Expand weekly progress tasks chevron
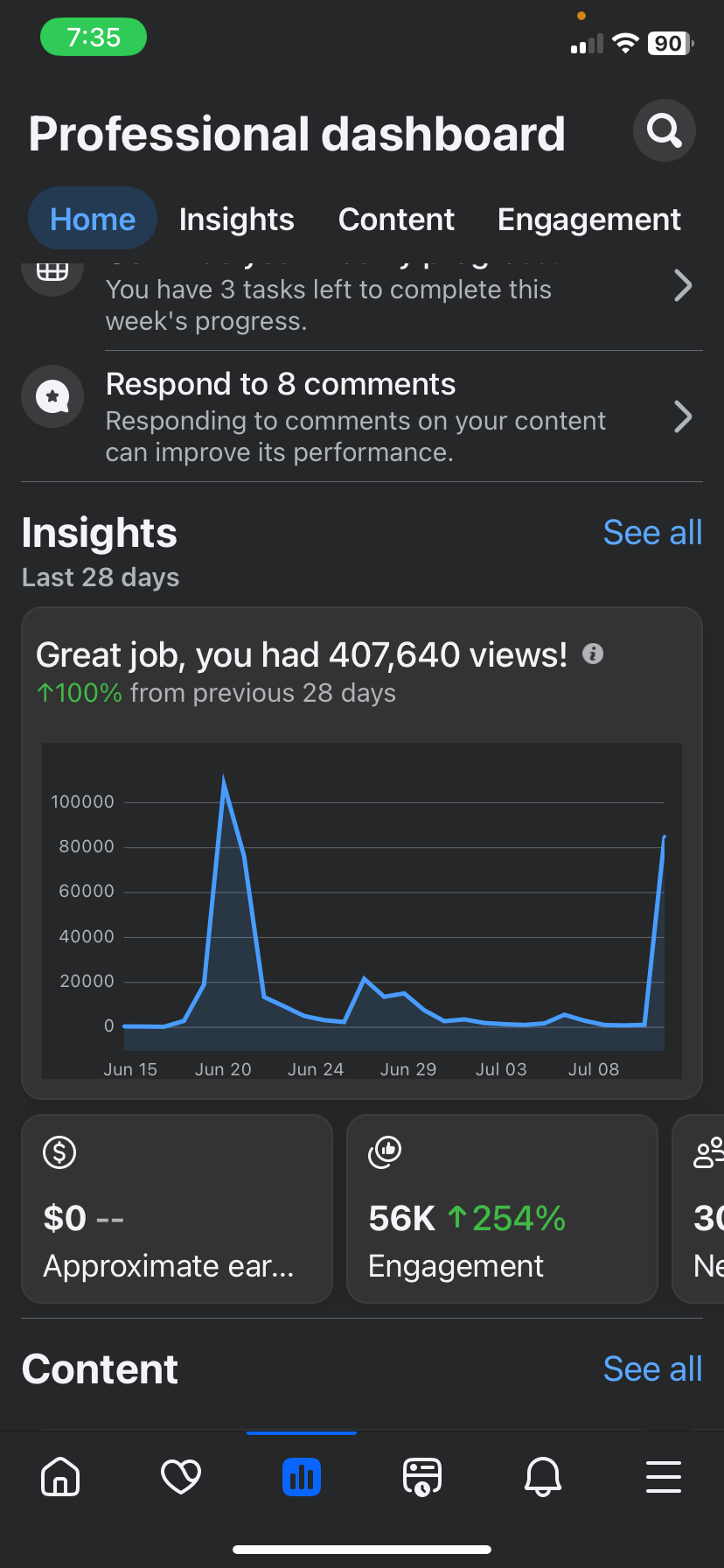724x1568 pixels. [x=683, y=285]
